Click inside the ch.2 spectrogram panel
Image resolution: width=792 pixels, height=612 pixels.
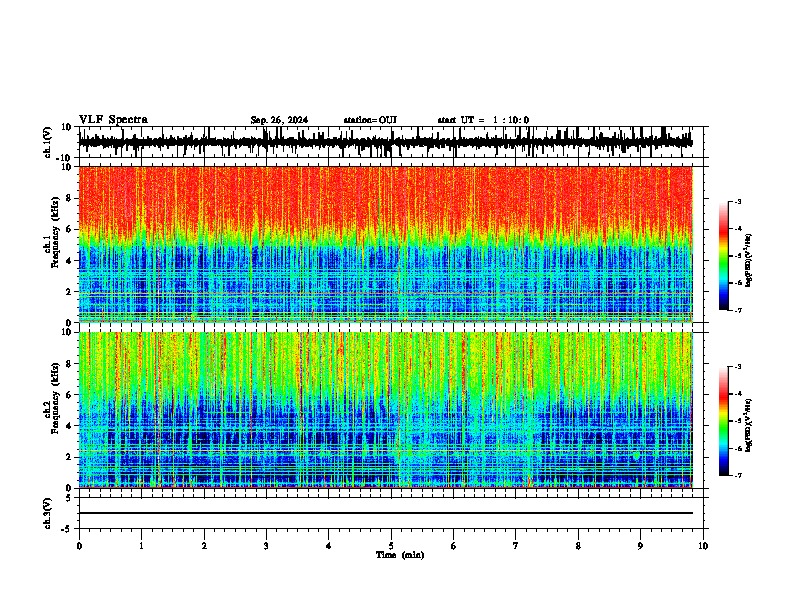point(385,410)
